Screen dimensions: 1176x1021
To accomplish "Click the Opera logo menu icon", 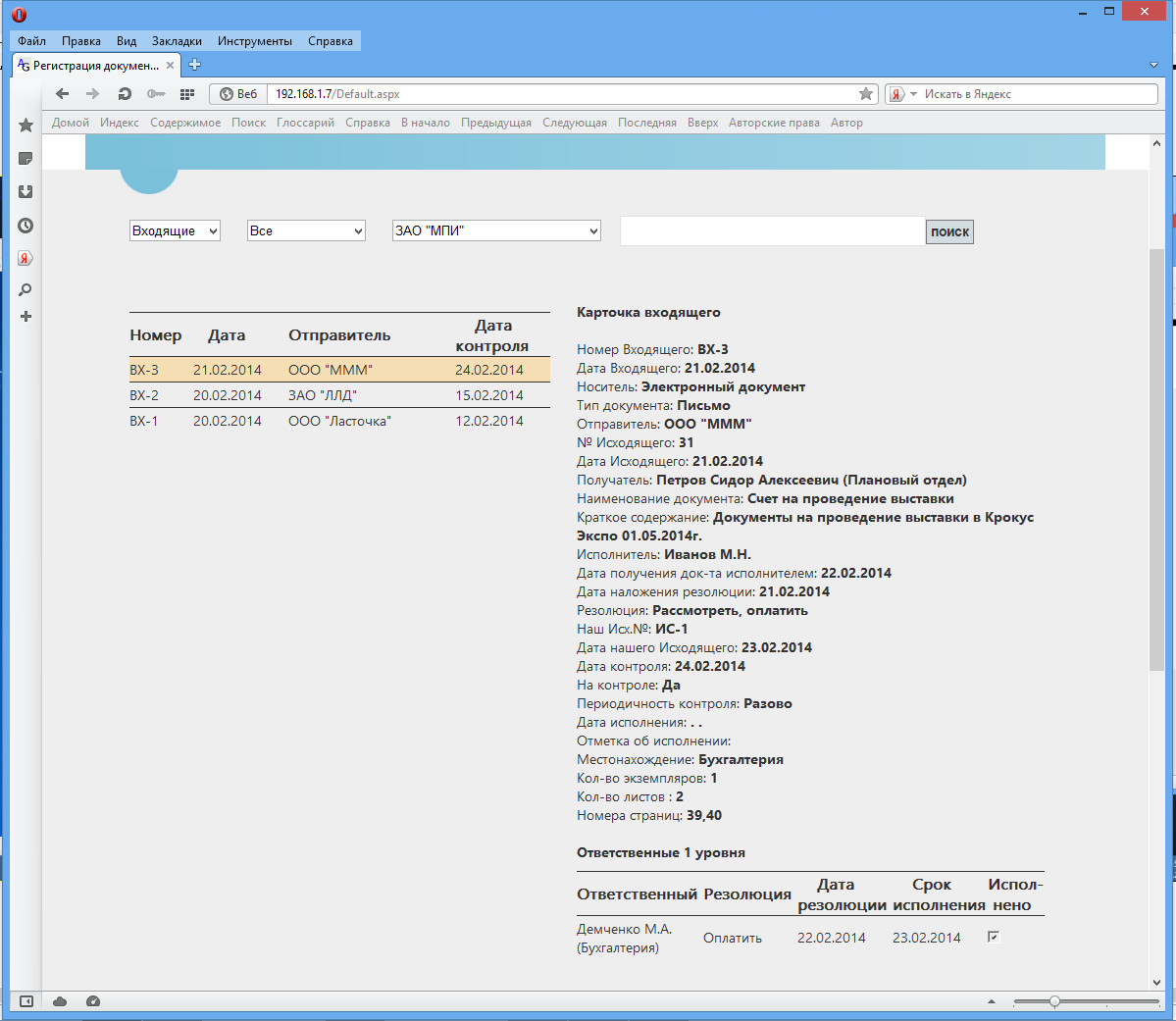I will (20, 15).
